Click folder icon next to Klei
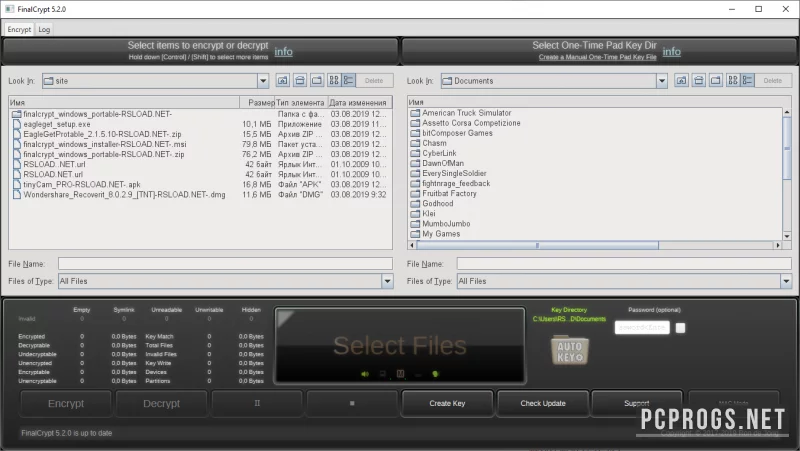800x451 pixels. [415, 214]
